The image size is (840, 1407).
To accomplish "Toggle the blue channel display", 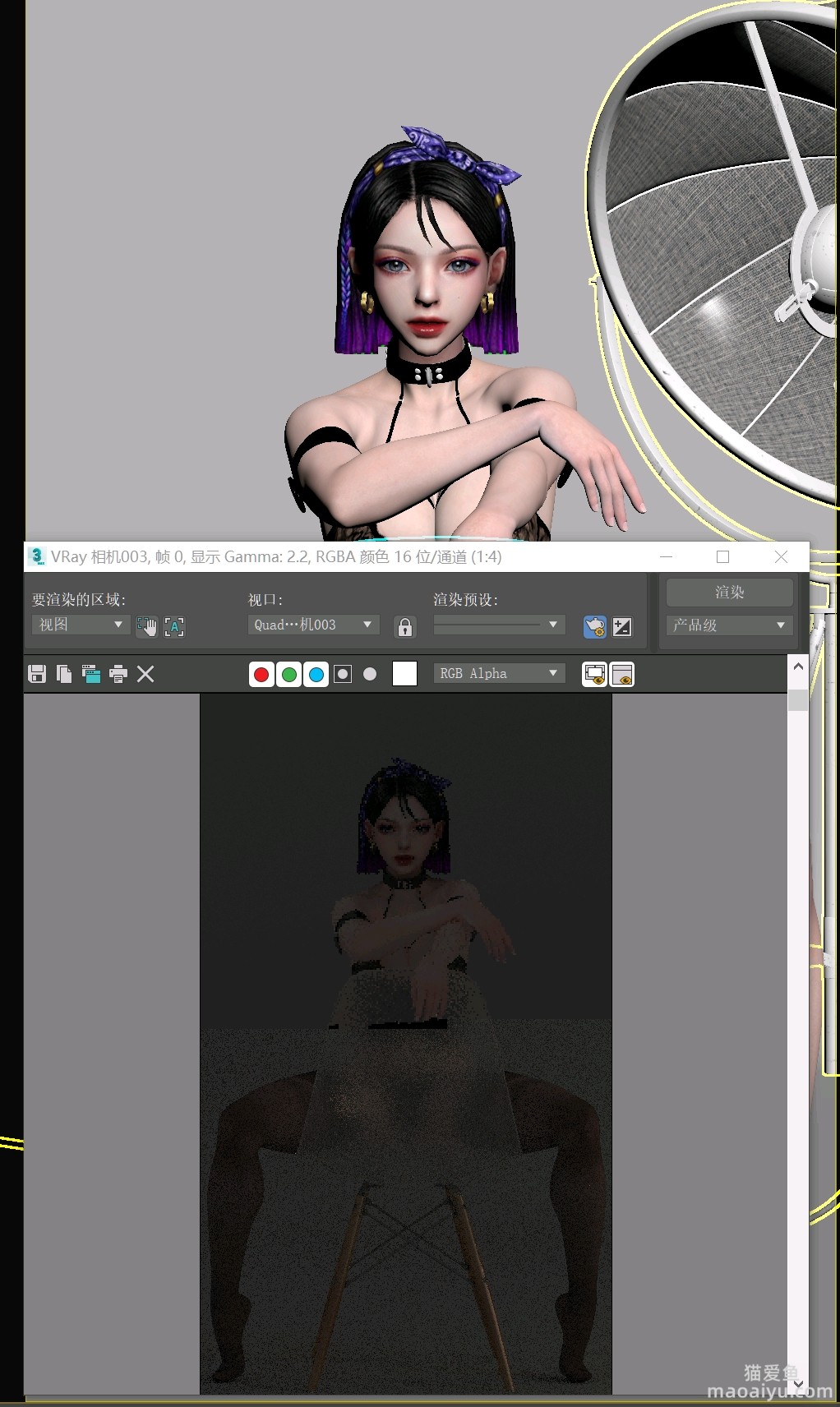I will (x=316, y=674).
